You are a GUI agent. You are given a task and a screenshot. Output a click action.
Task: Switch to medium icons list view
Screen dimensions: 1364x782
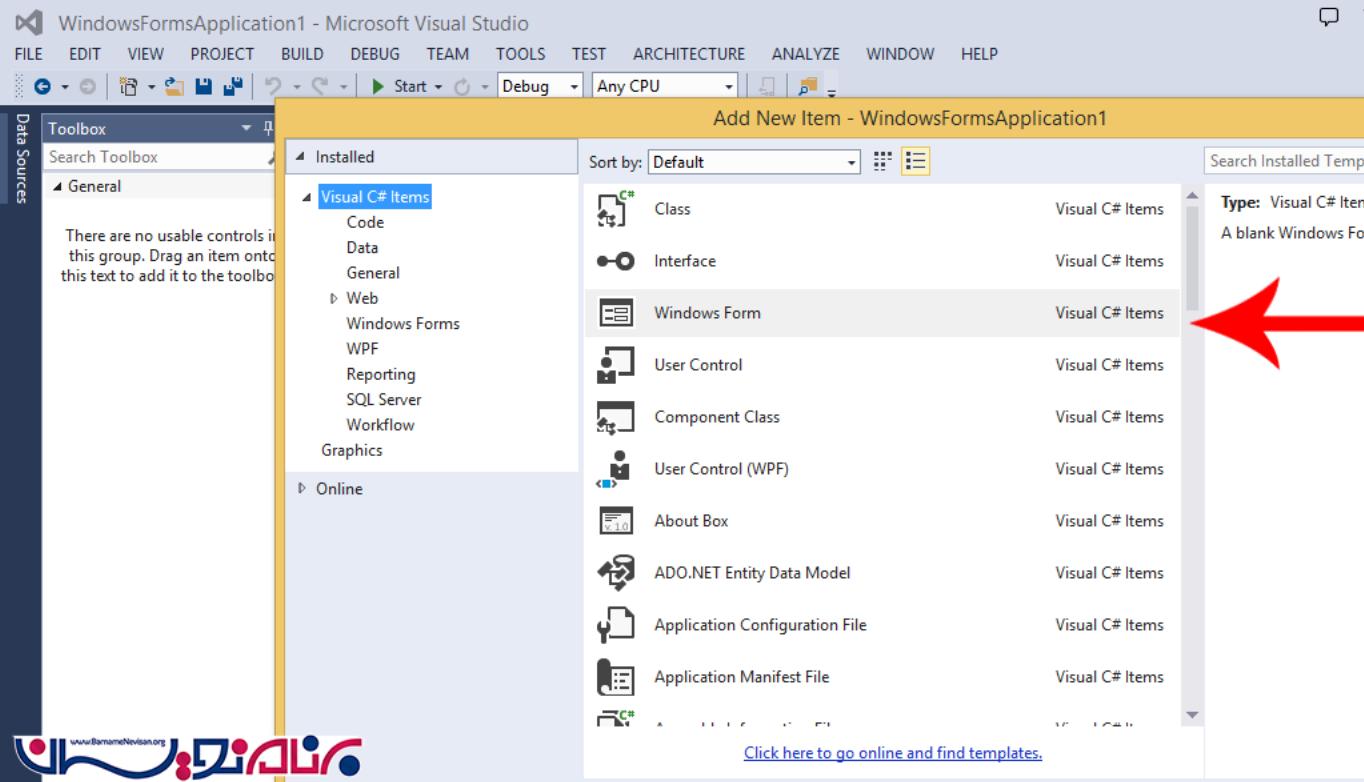click(x=915, y=161)
